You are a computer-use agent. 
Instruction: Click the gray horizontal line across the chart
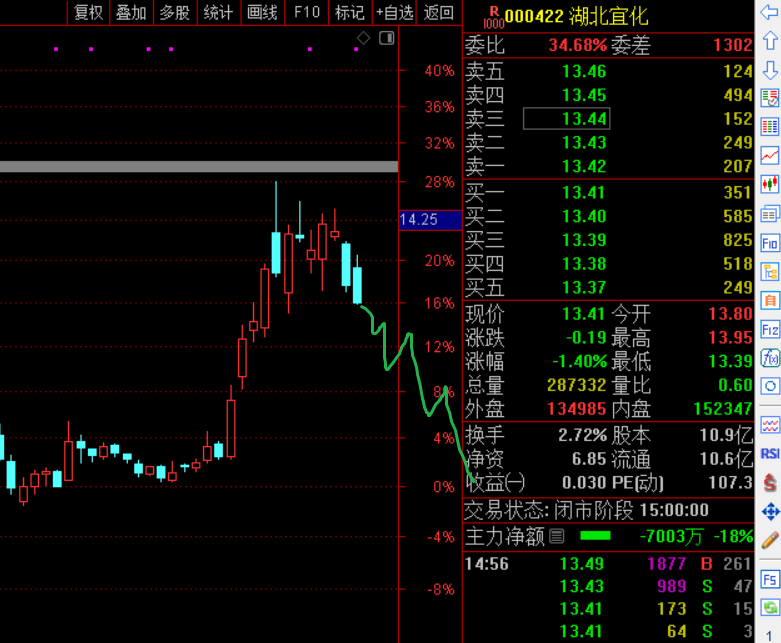tap(199, 166)
